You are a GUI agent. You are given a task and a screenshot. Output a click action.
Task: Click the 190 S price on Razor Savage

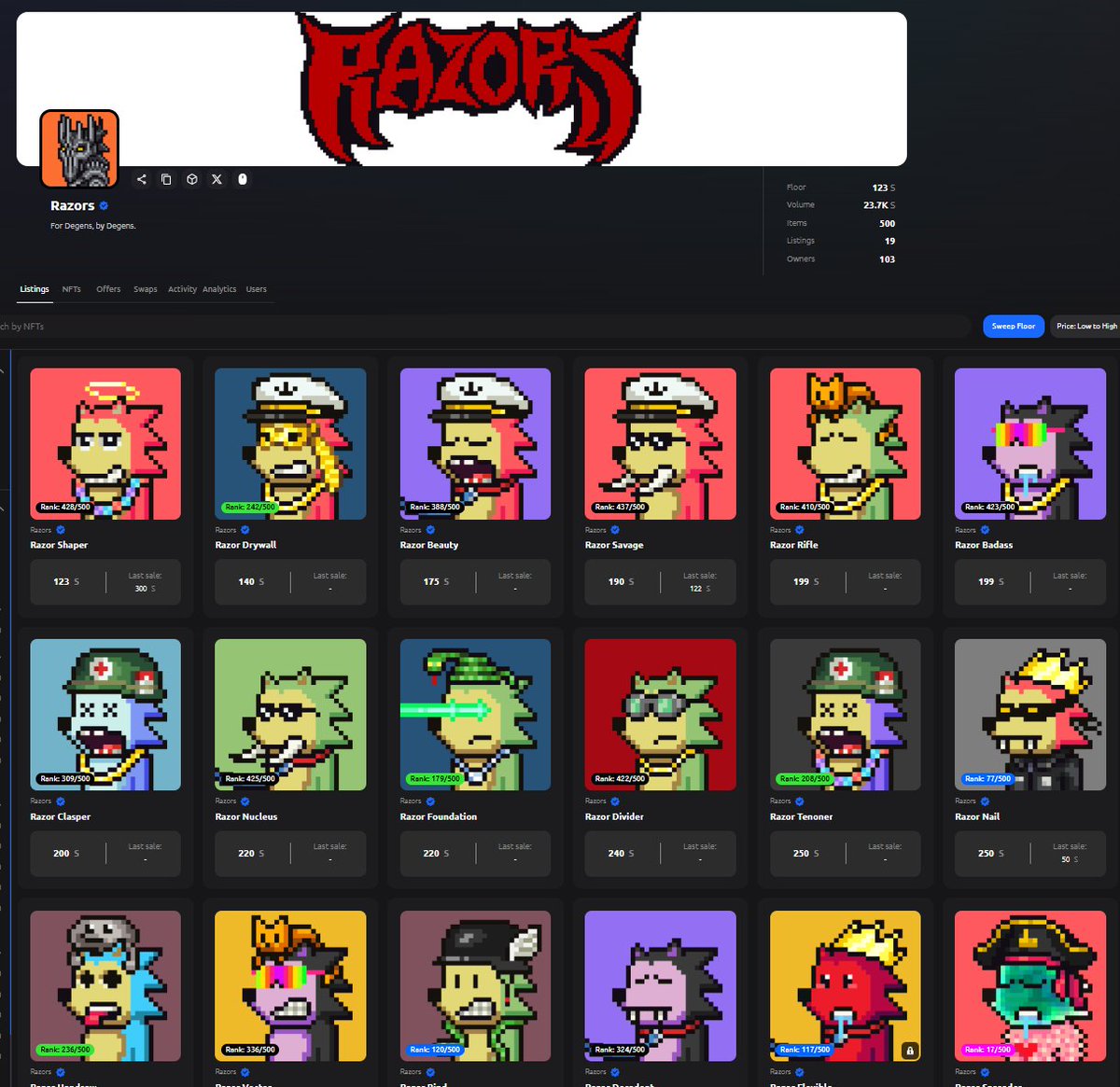[621, 582]
